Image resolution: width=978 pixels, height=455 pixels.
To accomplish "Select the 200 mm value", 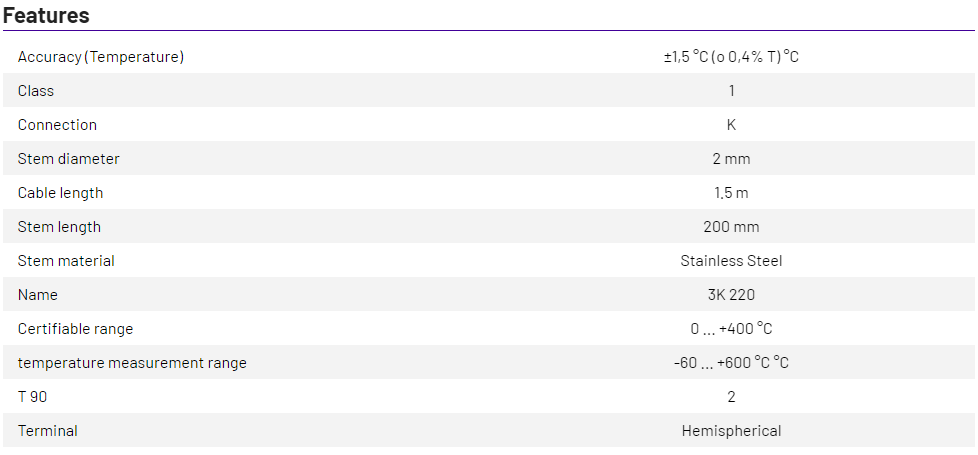I will pos(731,227).
